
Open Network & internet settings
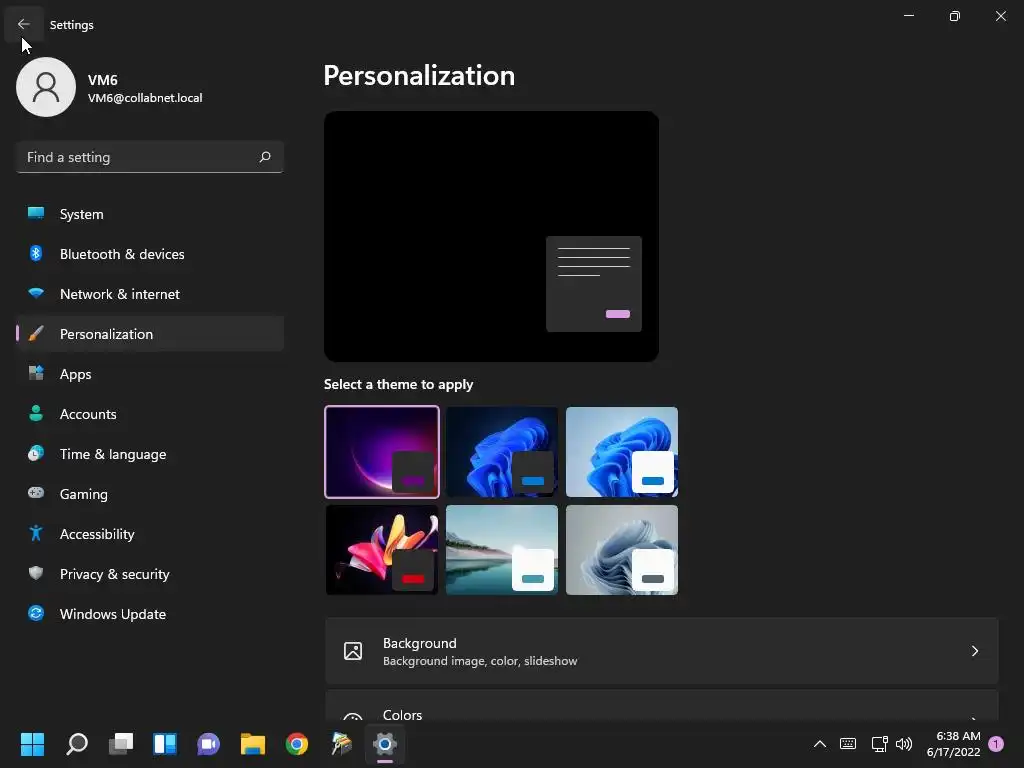pyautogui.click(x=150, y=294)
